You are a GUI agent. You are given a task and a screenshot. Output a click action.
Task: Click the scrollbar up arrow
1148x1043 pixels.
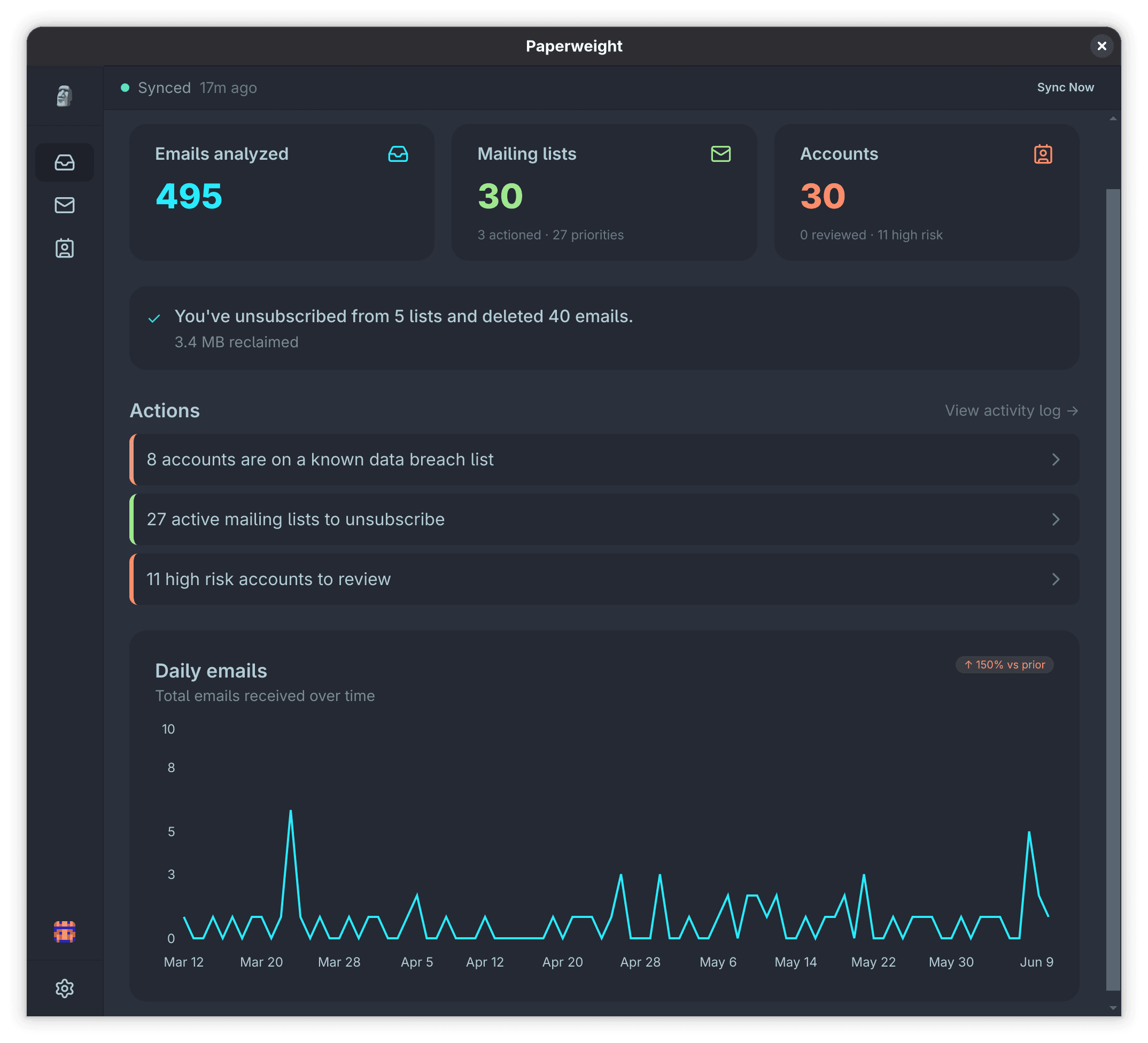pos(1113,119)
